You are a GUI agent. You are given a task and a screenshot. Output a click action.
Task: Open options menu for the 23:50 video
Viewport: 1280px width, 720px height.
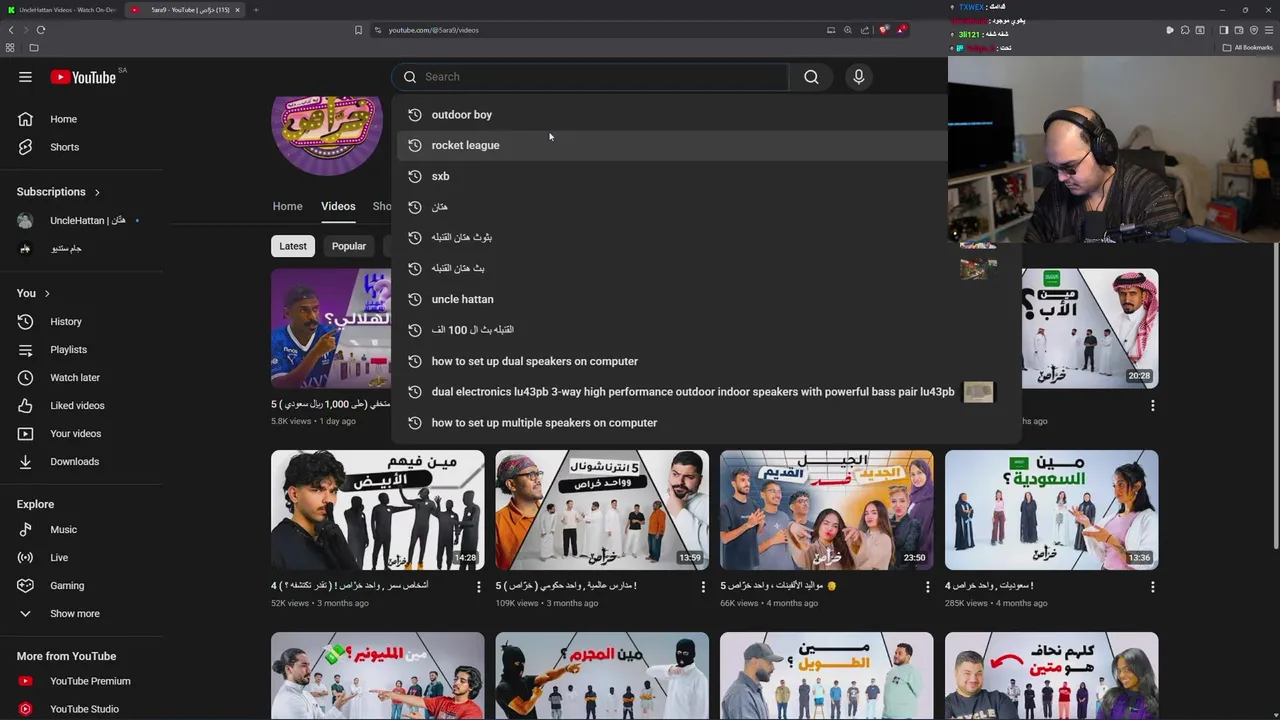click(x=927, y=587)
